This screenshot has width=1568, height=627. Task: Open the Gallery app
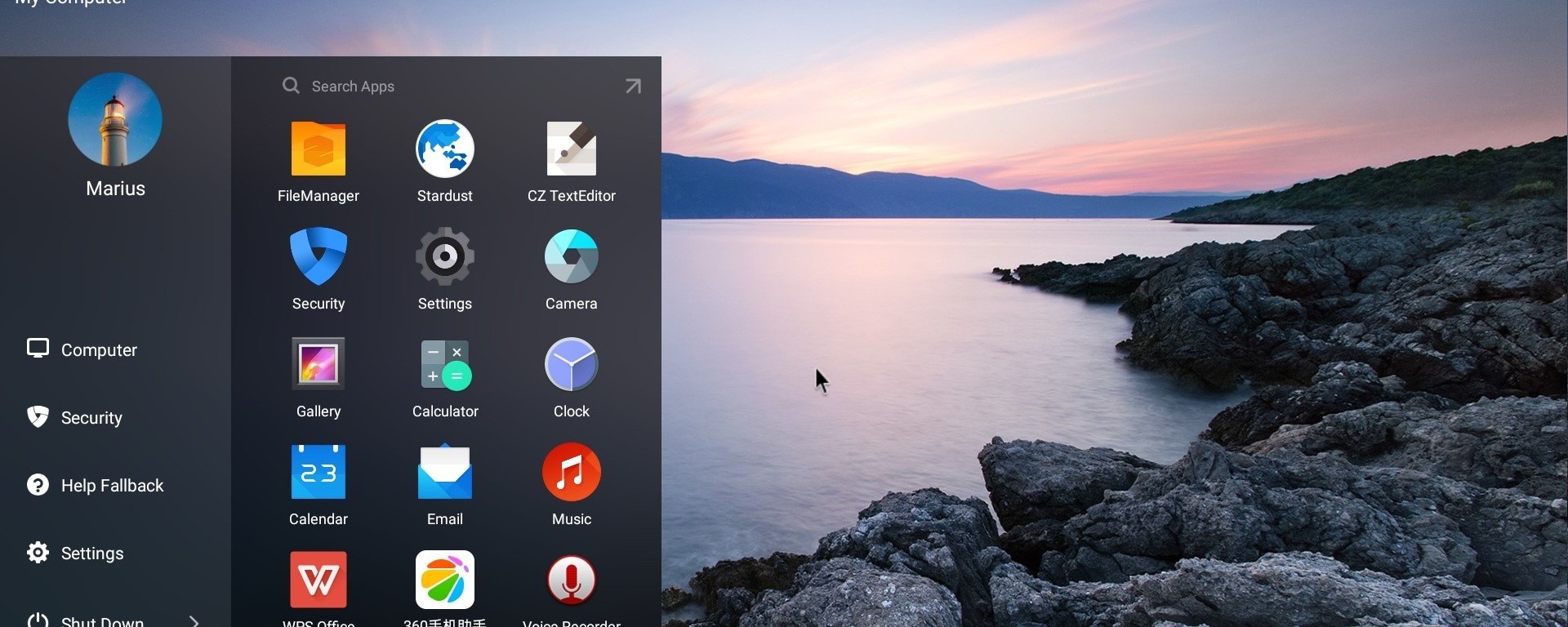[318, 364]
